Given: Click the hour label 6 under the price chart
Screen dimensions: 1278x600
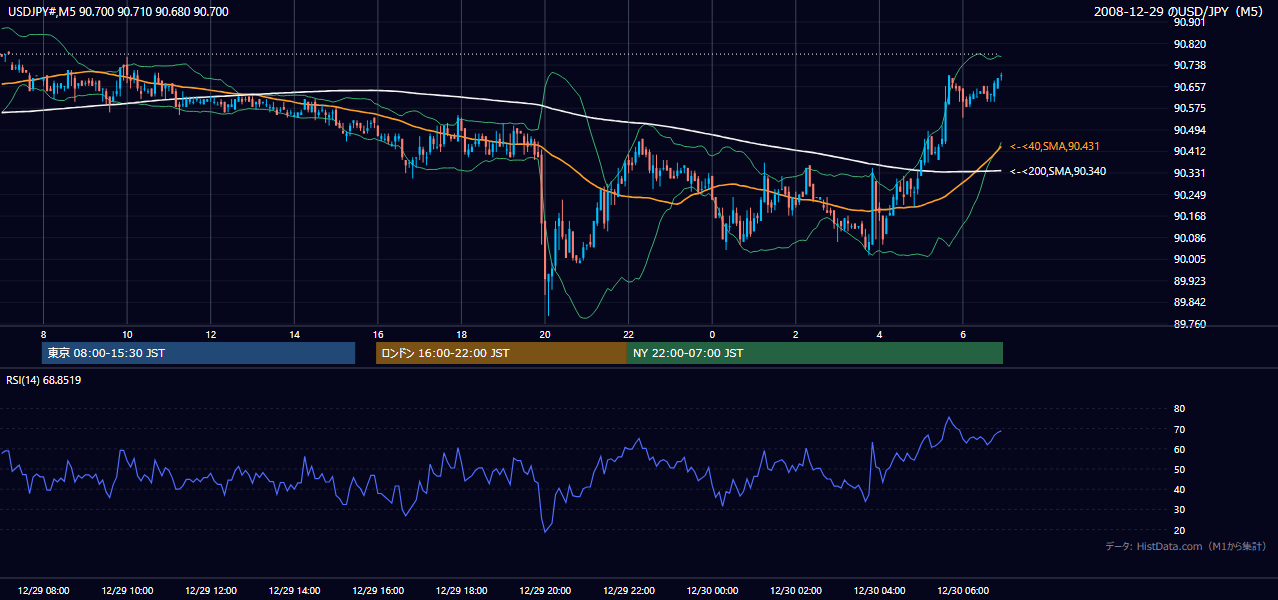Looking at the screenshot, I should [962, 334].
